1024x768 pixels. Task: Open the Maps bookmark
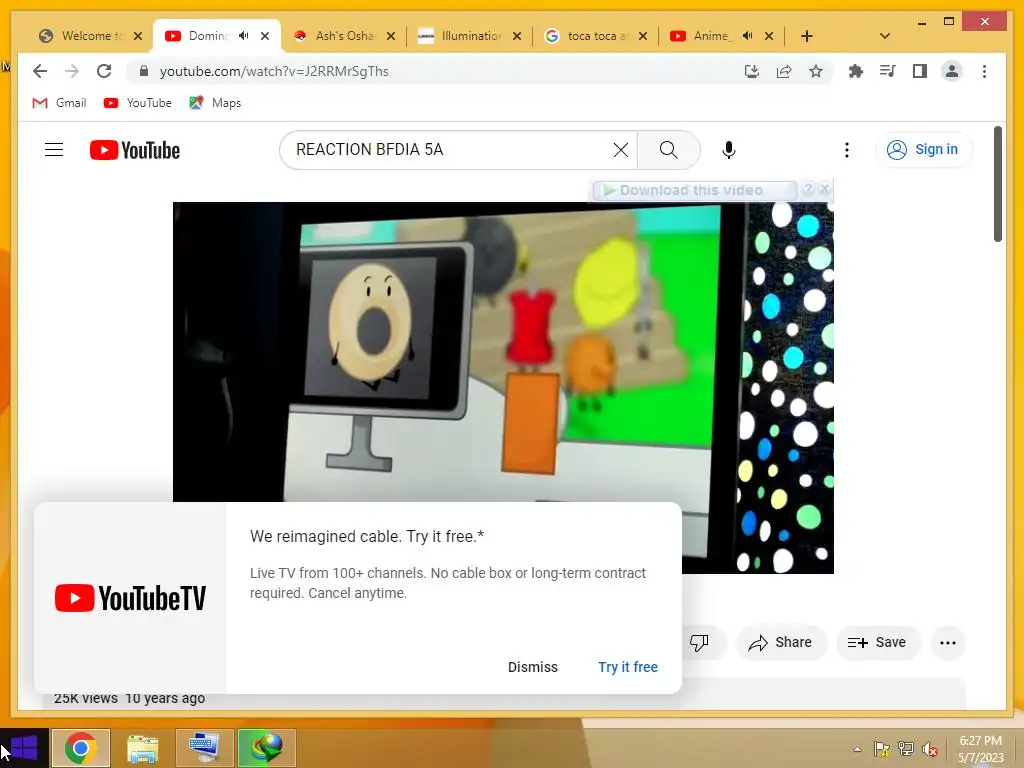click(x=215, y=103)
